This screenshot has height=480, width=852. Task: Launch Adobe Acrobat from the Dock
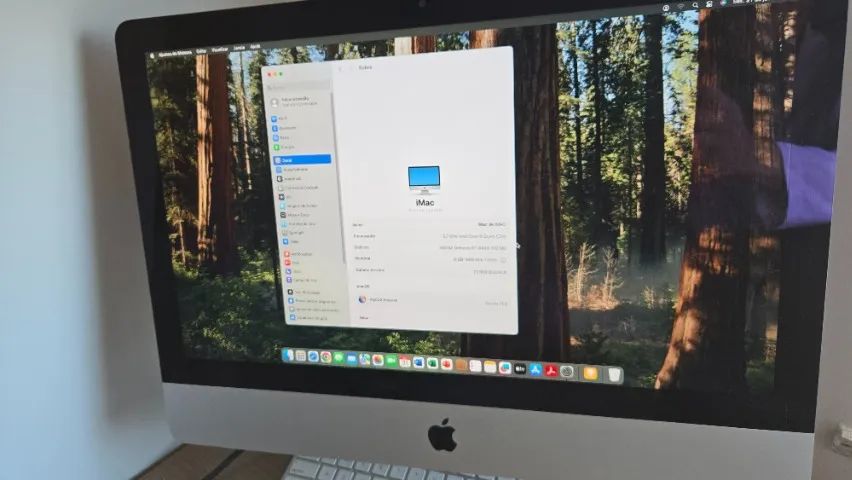coord(551,371)
